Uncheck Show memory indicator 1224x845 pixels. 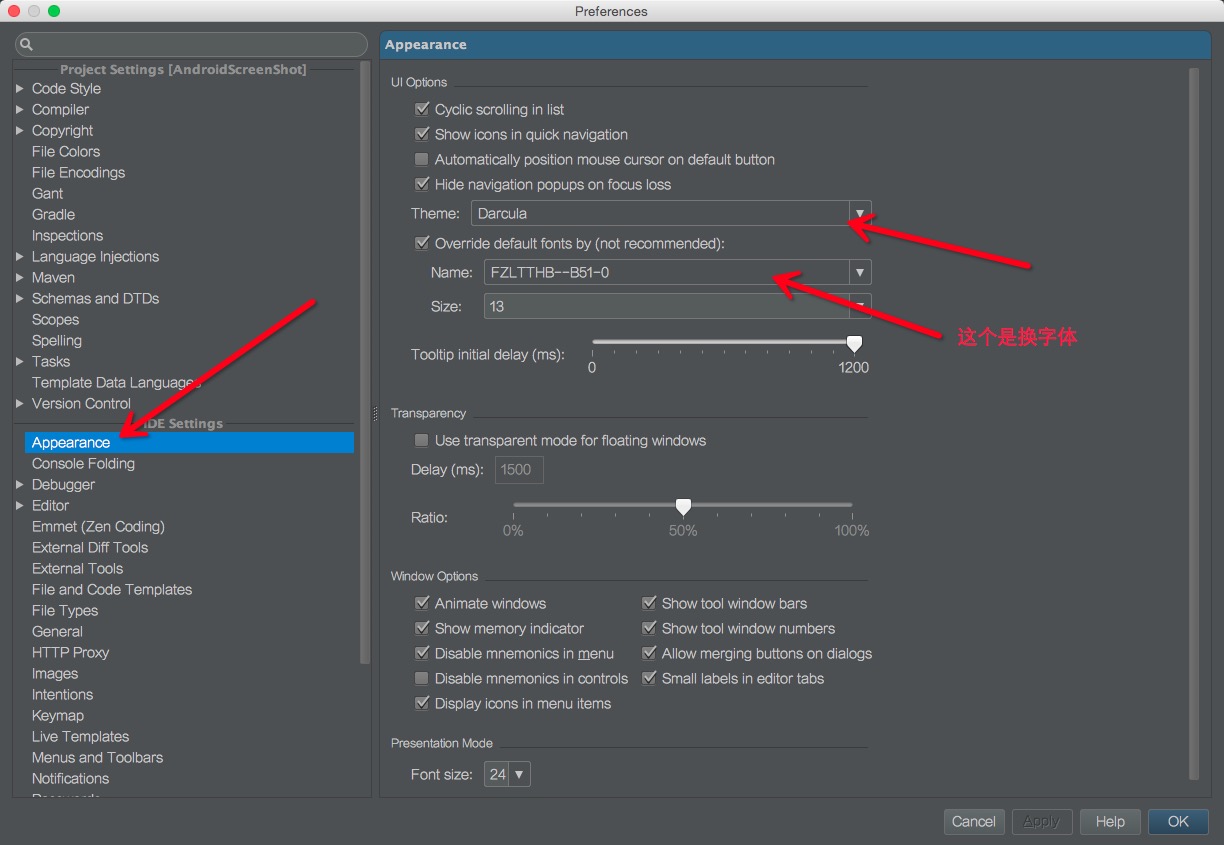[x=422, y=629]
